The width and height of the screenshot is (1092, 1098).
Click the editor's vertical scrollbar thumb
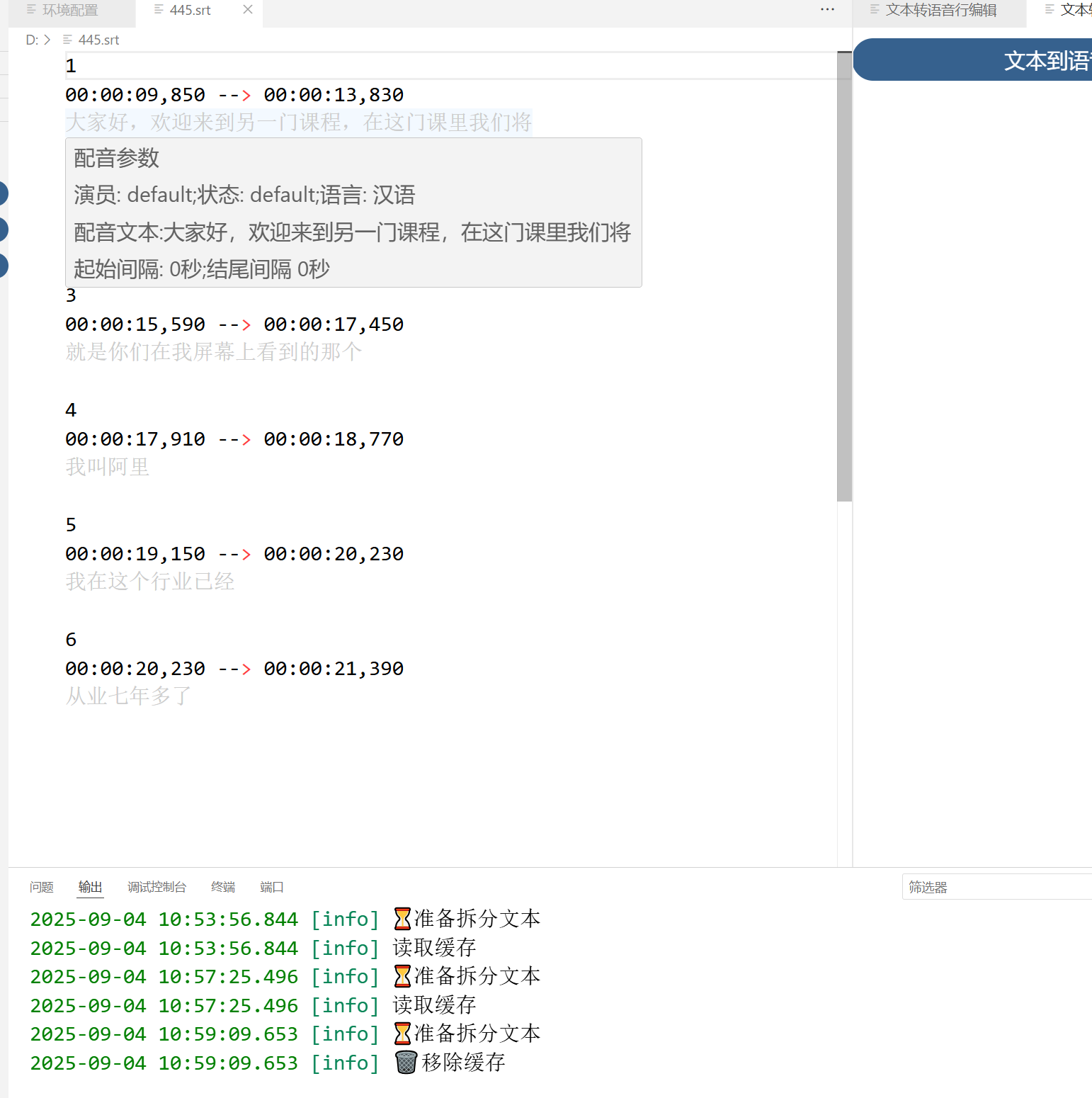tap(844, 276)
